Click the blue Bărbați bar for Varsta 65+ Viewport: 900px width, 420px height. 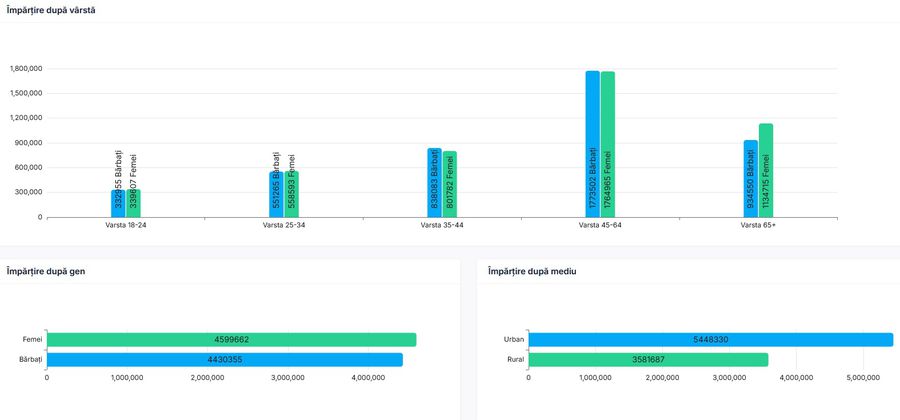point(750,178)
